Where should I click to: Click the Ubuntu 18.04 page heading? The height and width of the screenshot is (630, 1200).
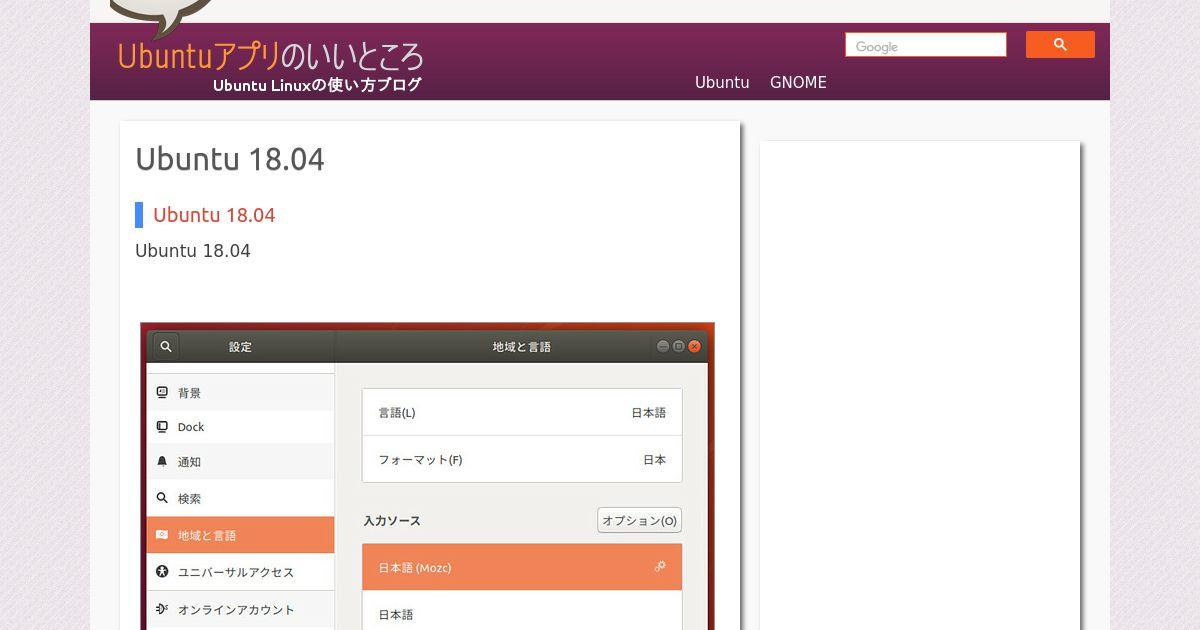point(230,159)
